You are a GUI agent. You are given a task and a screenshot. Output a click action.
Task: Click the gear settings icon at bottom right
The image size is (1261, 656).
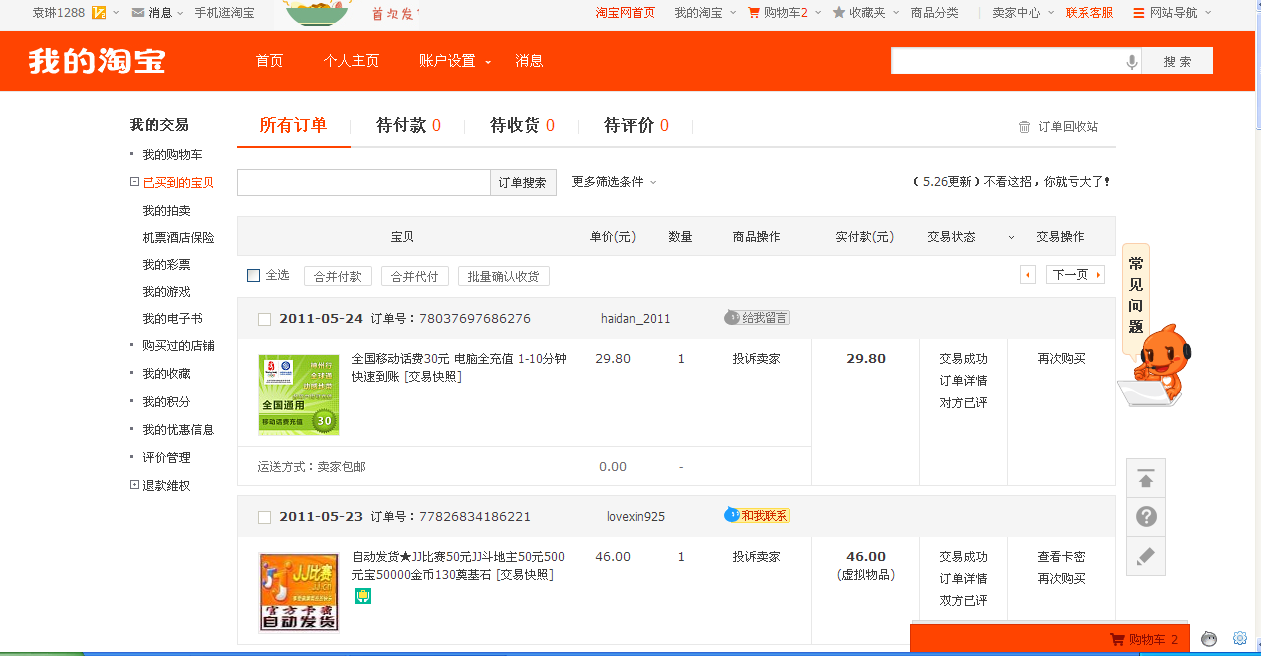1240,638
